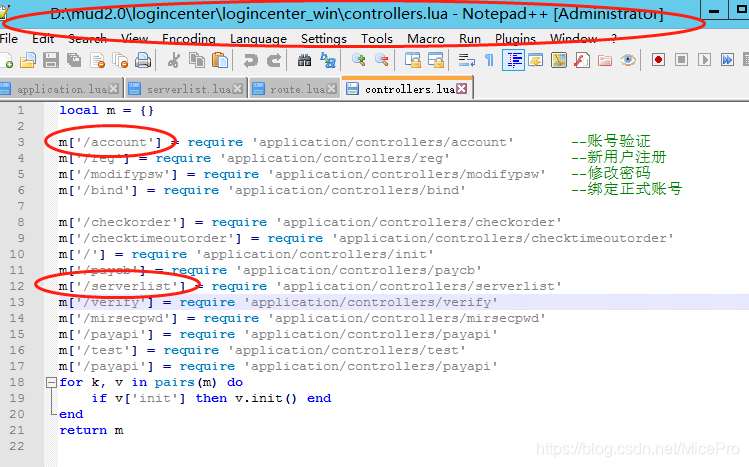Click the Close All documents icon
The image size is (749, 467).
[x=120, y=60]
